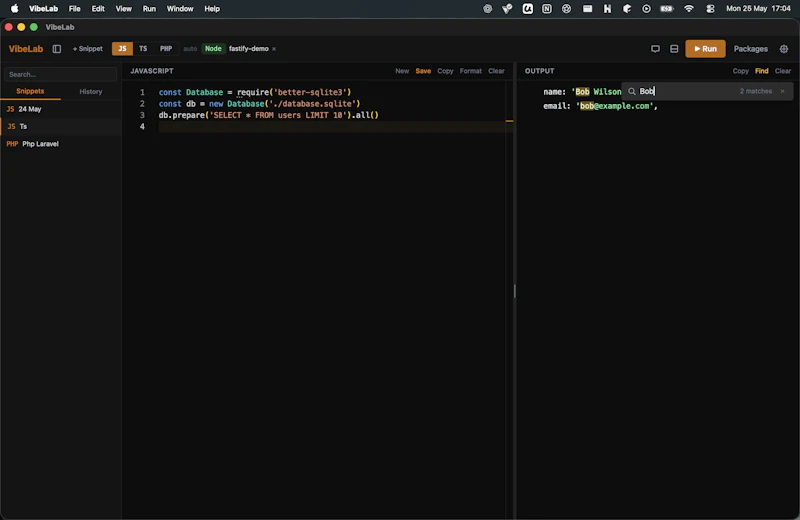Screen dimensions: 800x520
Task: Clear the output panel
Action: (783, 71)
